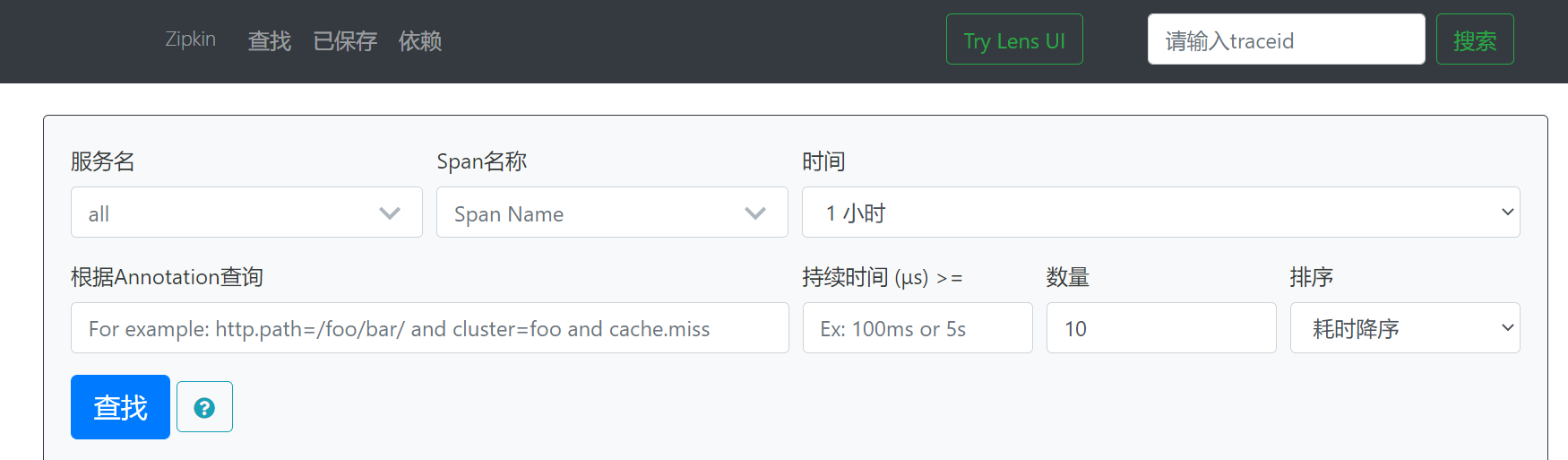Image resolution: width=1568 pixels, height=460 pixels.
Task: Open the Span Name dropdown chevron
Action: pos(755,213)
